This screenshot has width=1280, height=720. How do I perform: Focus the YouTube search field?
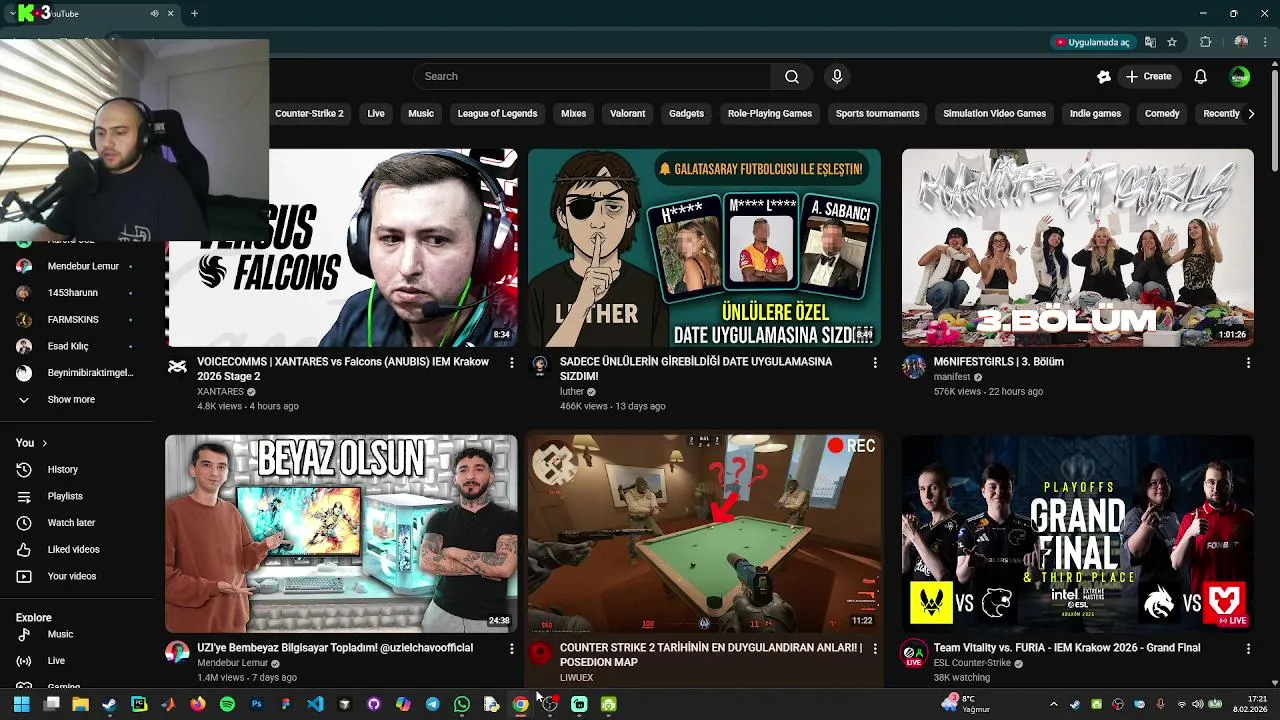592,76
